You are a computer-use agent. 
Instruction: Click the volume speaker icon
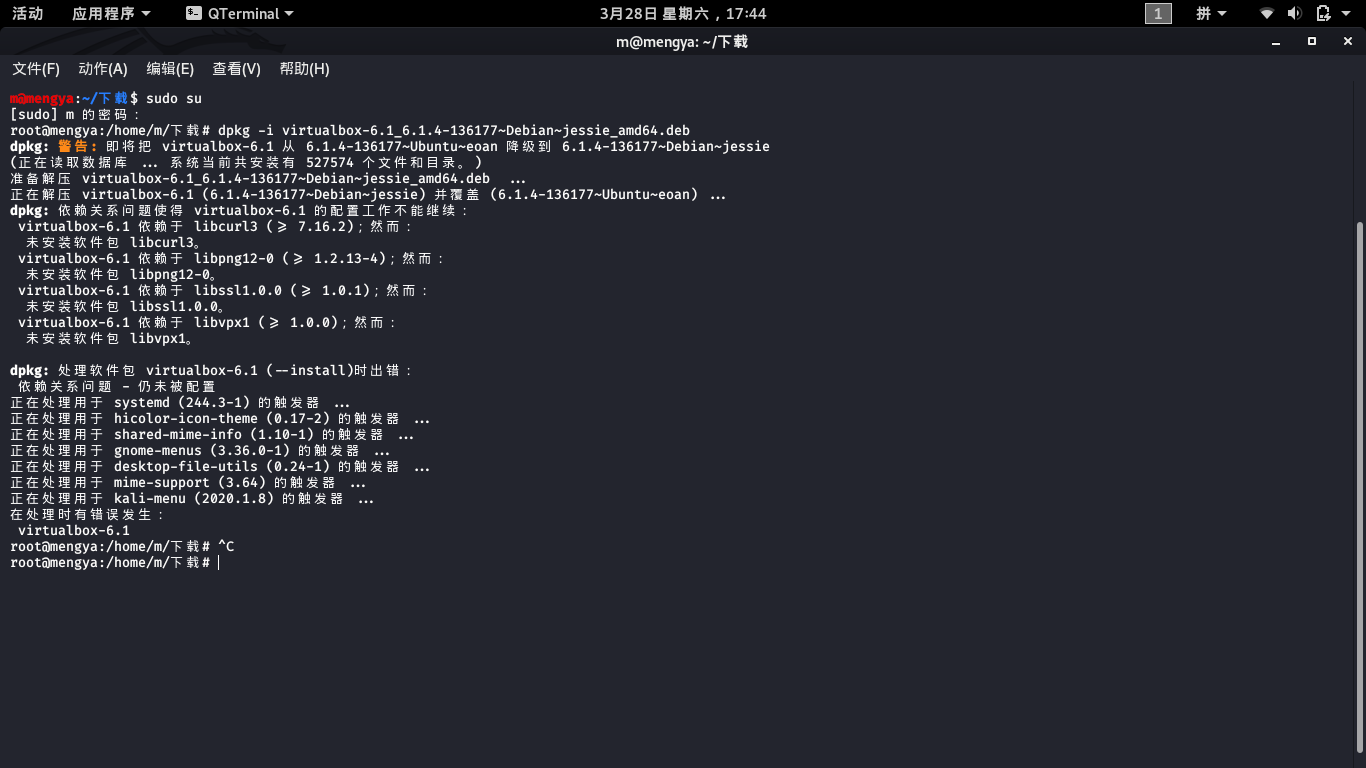(1294, 14)
